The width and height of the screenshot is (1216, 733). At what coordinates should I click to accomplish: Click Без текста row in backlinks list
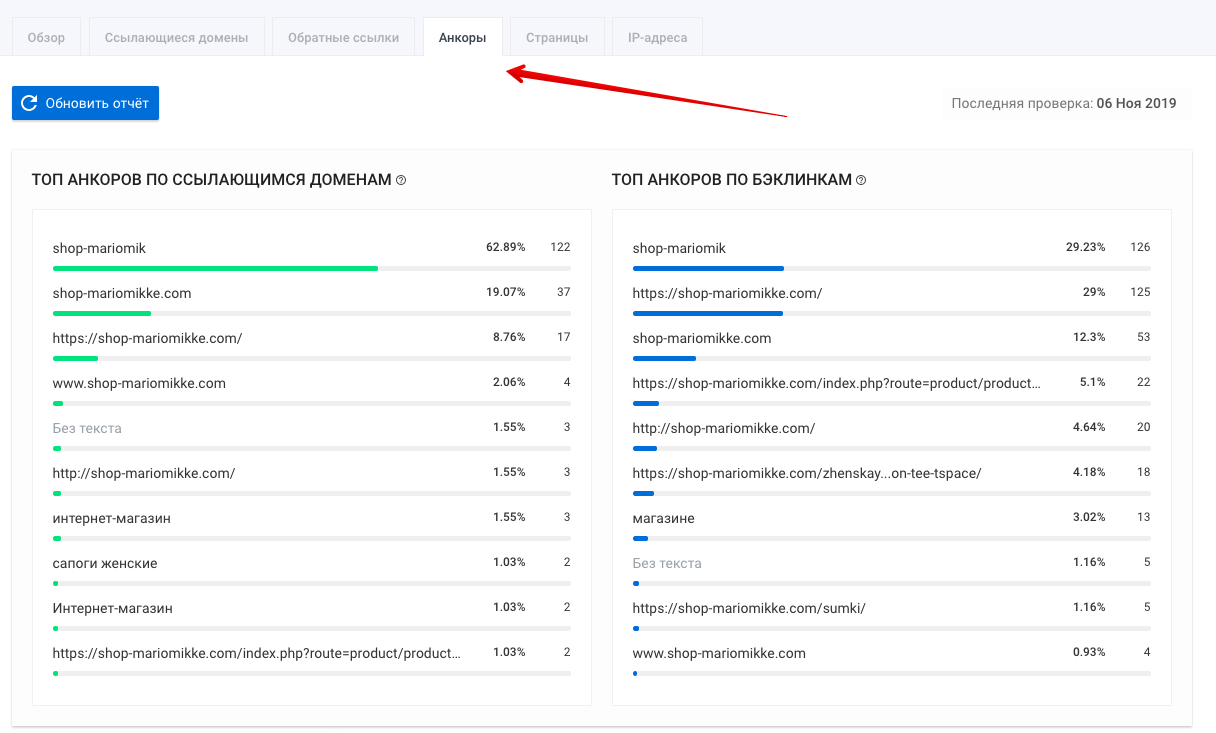click(x=667, y=563)
